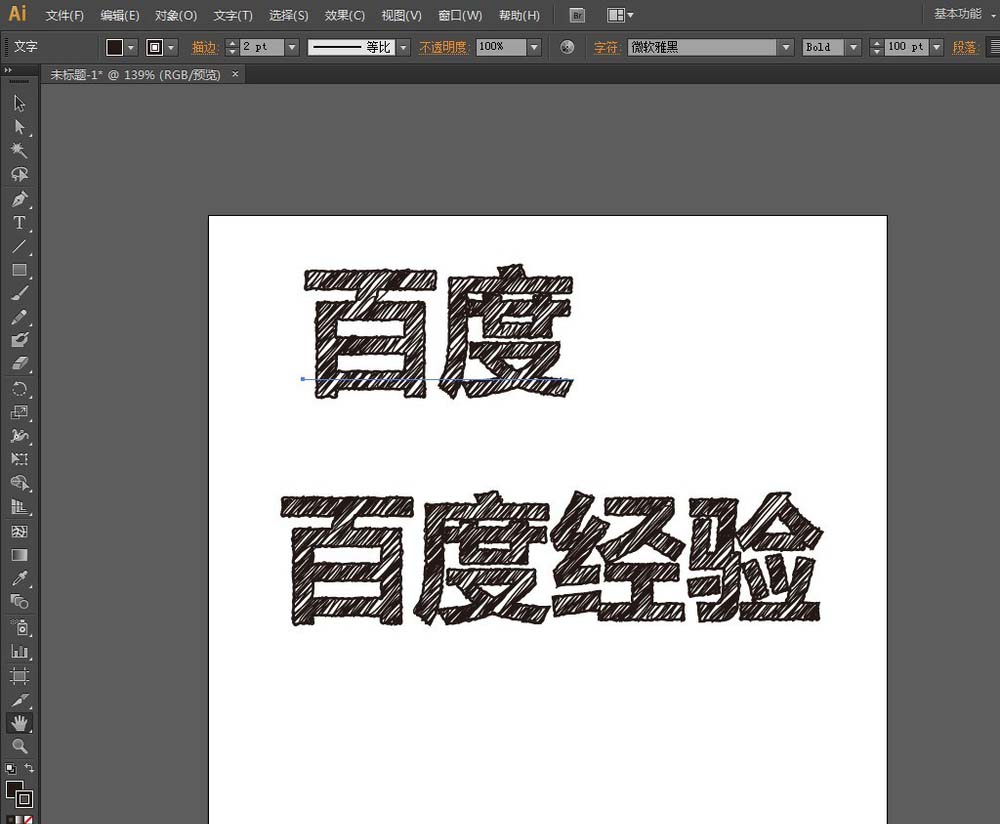Open the 文件(F) menu
This screenshot has width=1000, height=824.
tap(64, 15)
